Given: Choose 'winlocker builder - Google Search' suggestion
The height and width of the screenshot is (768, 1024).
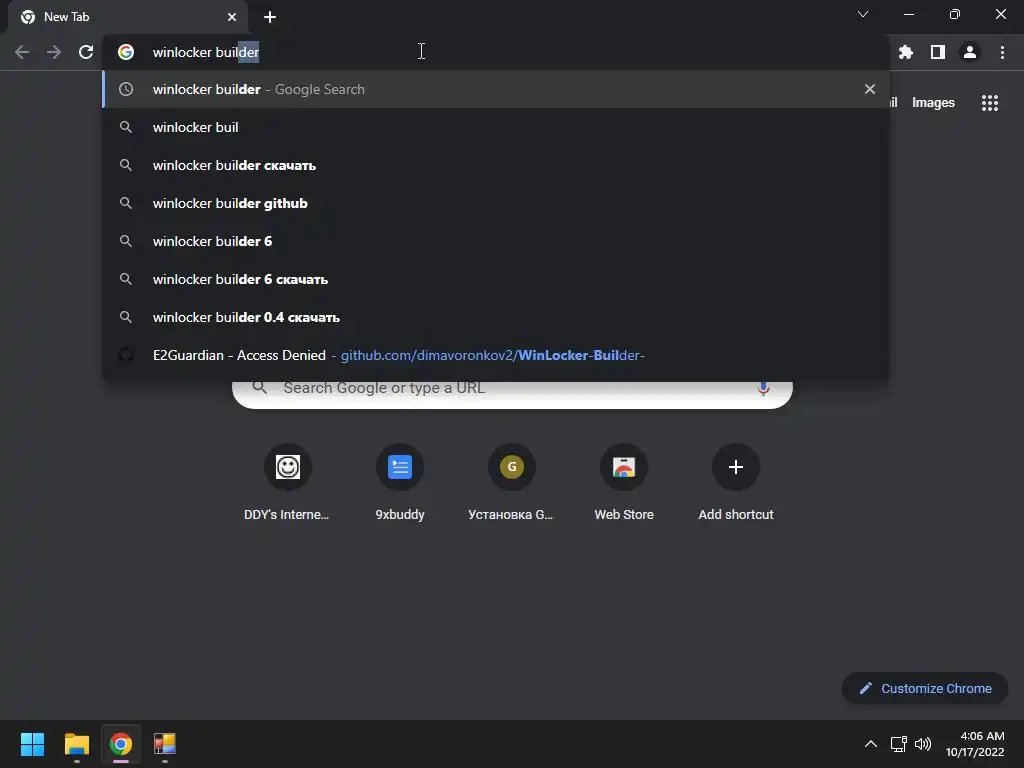Looking at the screenshot, I should pos(496,89).
